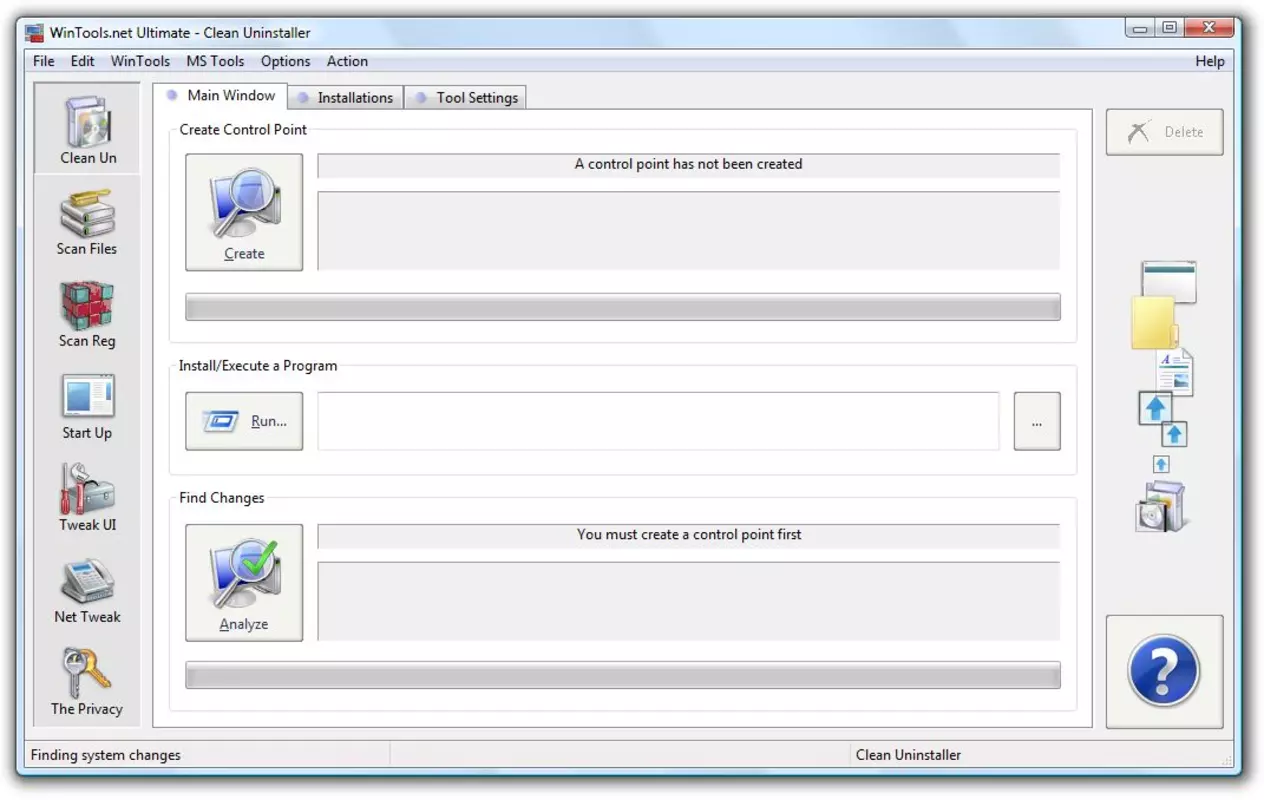Open The Privacy tool
1264x800 pixels.
87,682
